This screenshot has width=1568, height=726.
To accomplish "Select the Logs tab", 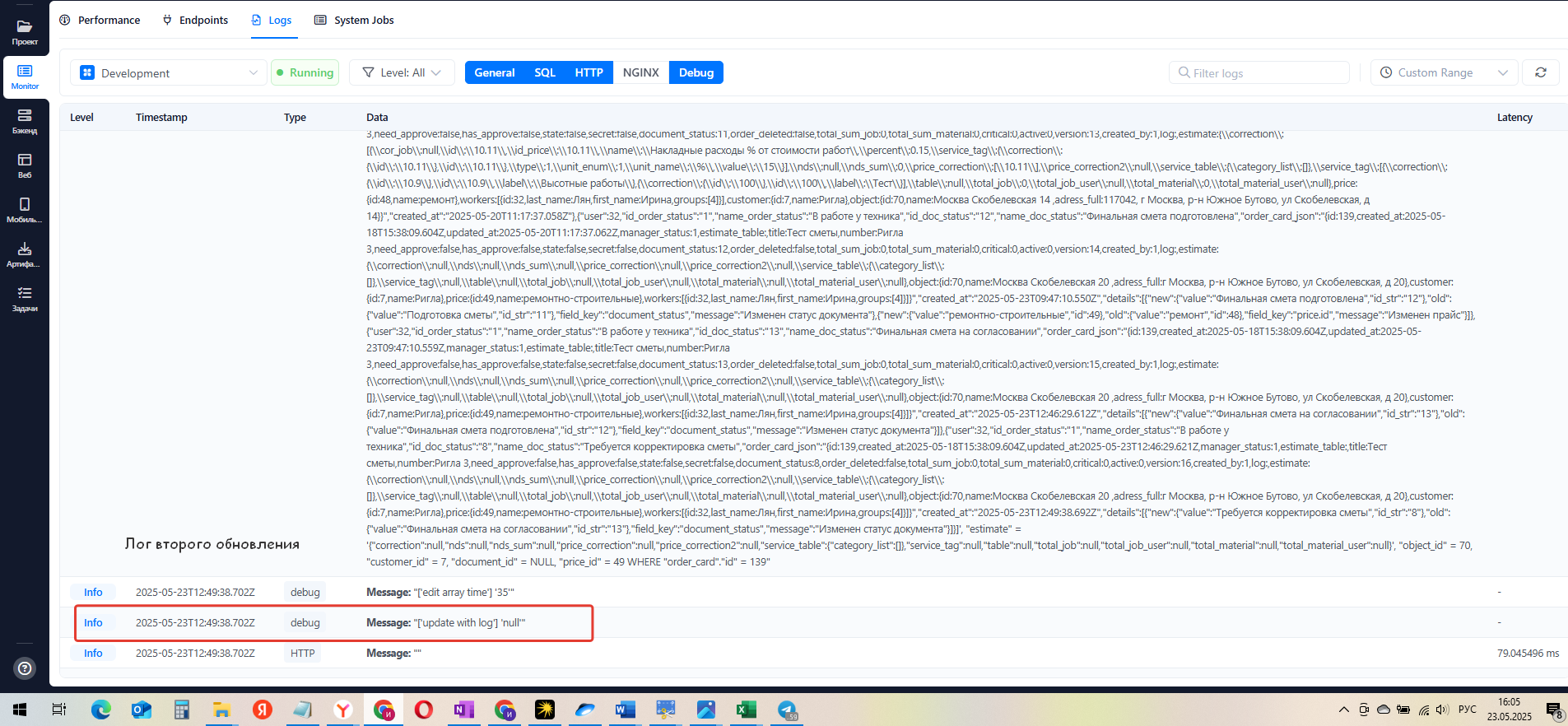I will coord(272,20).
